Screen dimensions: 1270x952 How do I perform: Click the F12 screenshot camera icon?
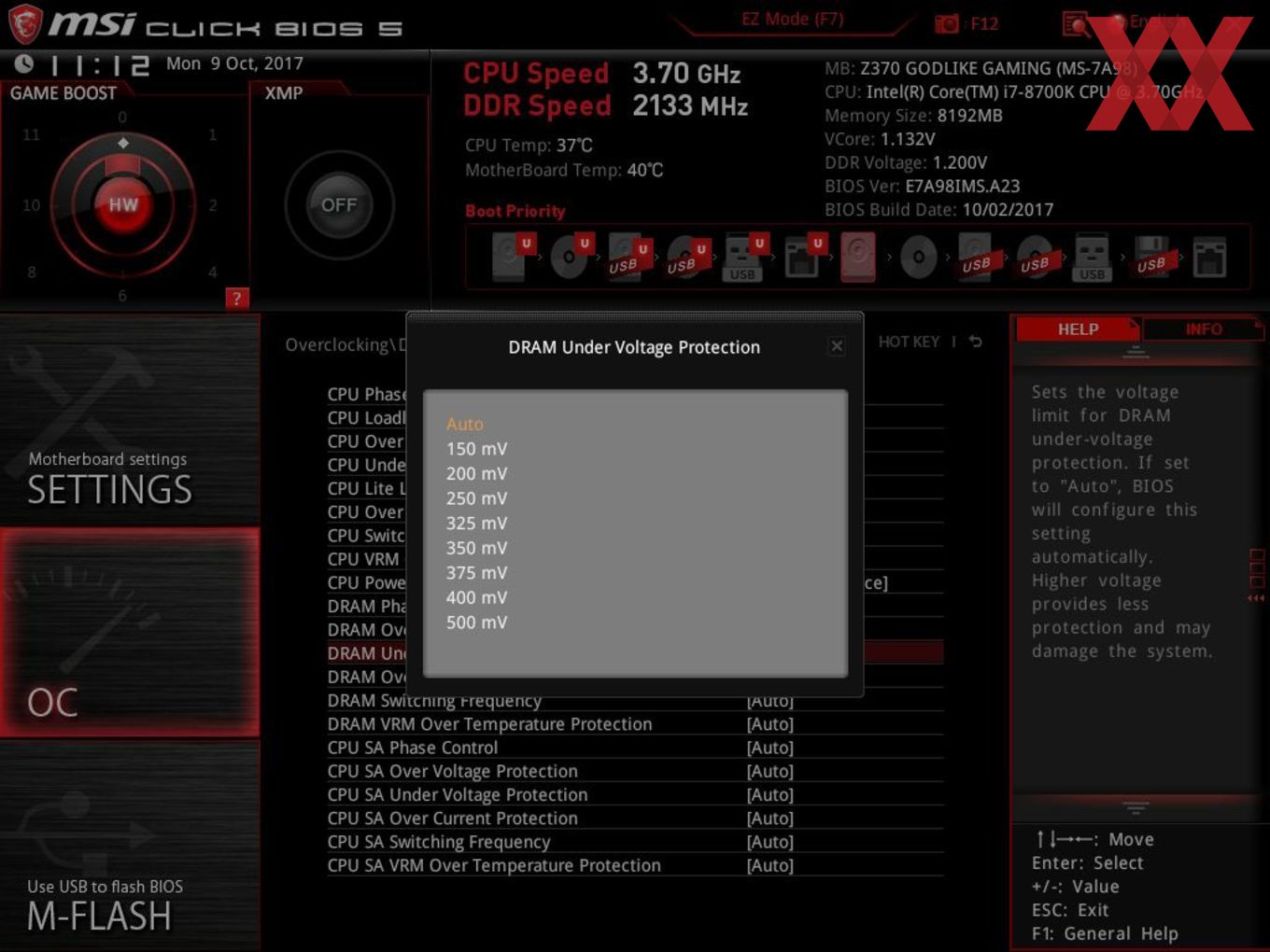point(947,23)
